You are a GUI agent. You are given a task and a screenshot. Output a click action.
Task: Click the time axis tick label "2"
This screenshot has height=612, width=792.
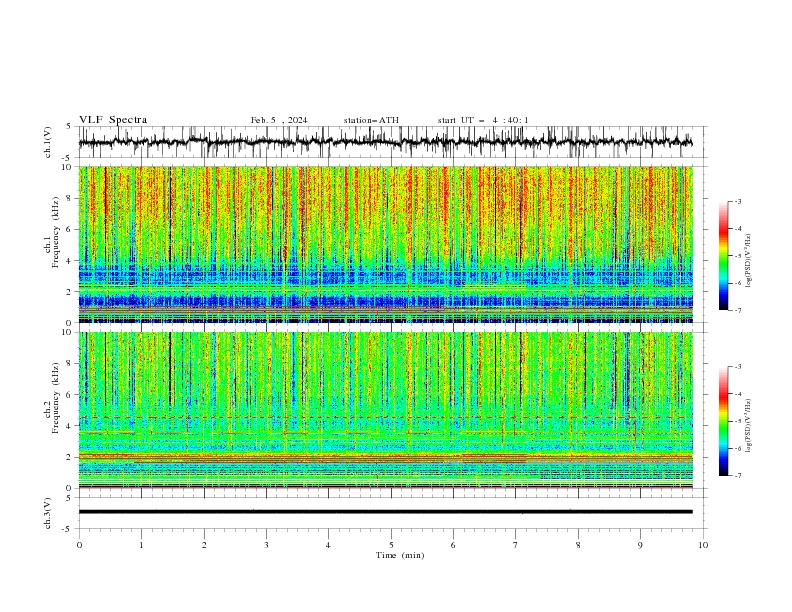click(204, 545)
